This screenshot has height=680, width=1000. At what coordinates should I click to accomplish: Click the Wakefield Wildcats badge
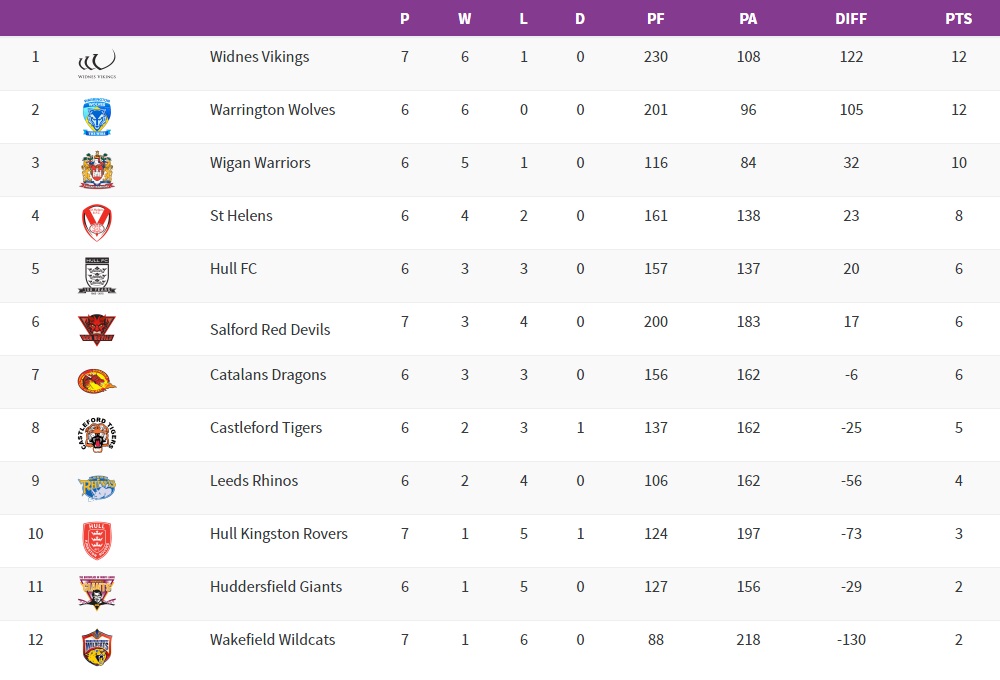(97, 647)
